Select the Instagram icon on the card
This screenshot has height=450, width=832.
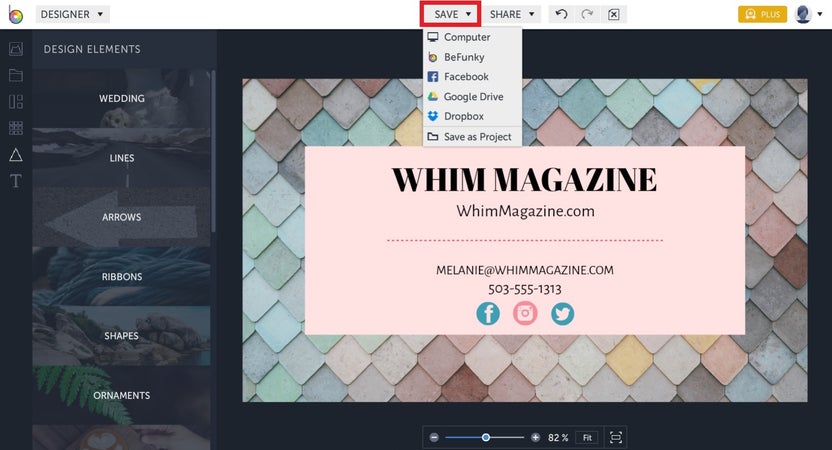(525, 313)
